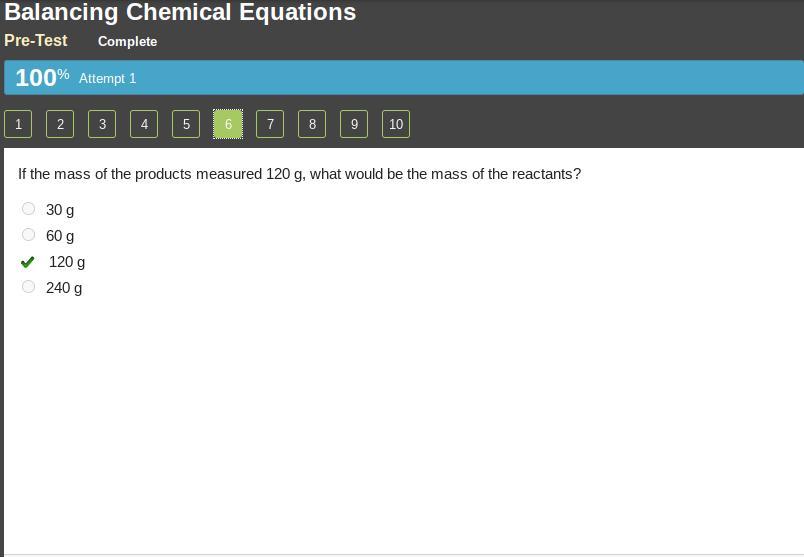Select the 30 g radio option
This screenshot has height=557, width=804.
28,209
